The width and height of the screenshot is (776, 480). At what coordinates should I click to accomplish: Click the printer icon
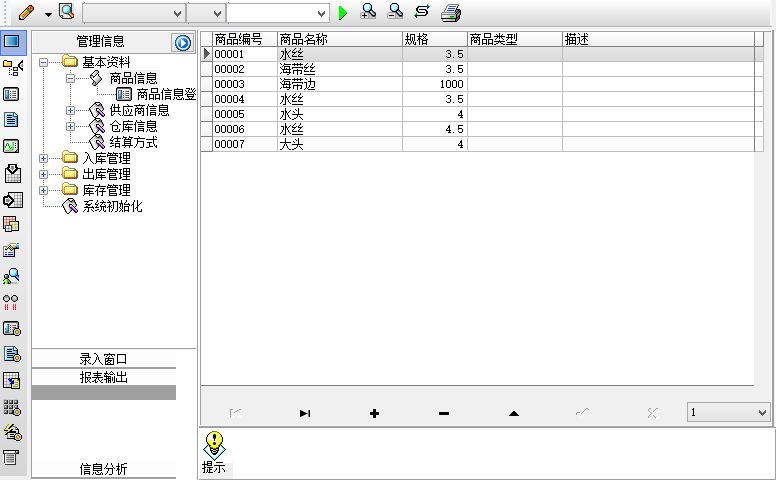(x=451, y=13)
